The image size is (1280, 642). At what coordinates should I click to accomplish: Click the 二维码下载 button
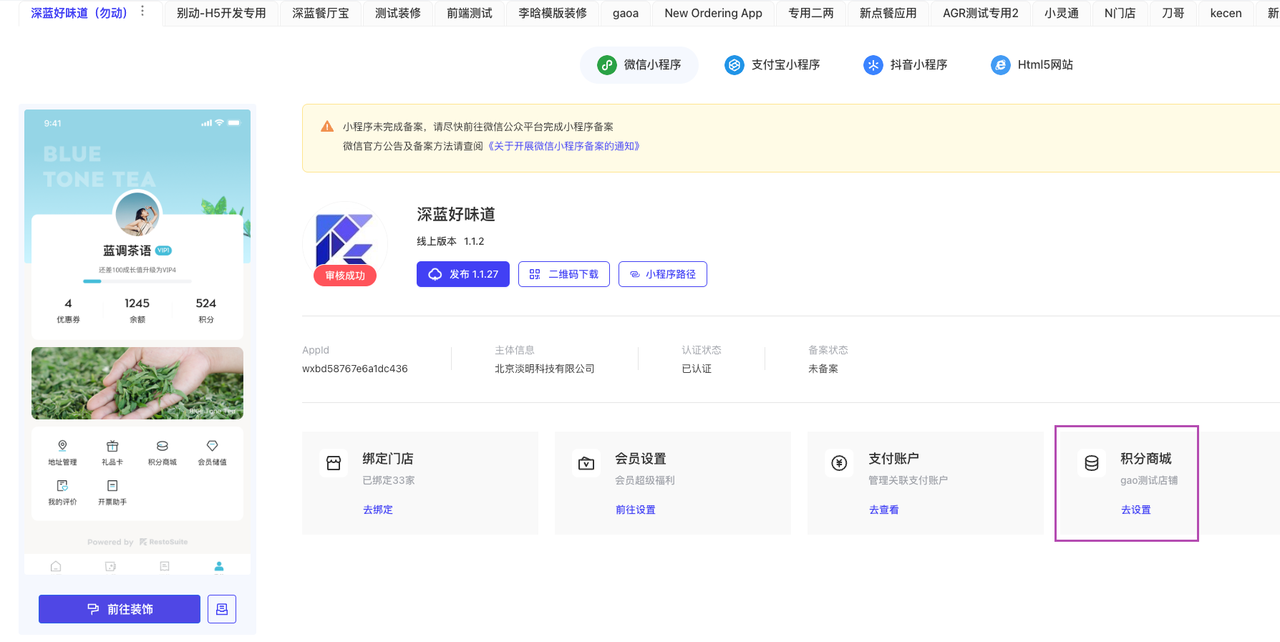pyautogui.click(x=564, y=274)
